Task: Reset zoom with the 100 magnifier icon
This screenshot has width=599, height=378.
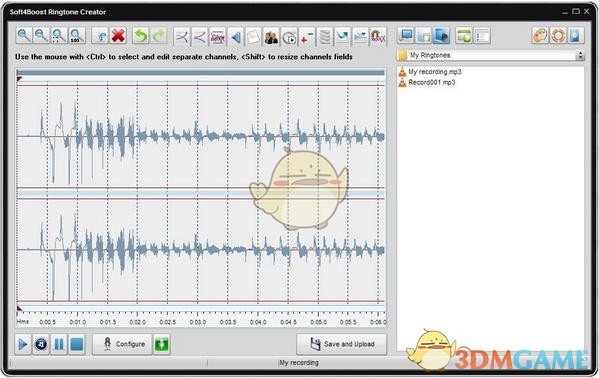Action: [x=76, y=36]
